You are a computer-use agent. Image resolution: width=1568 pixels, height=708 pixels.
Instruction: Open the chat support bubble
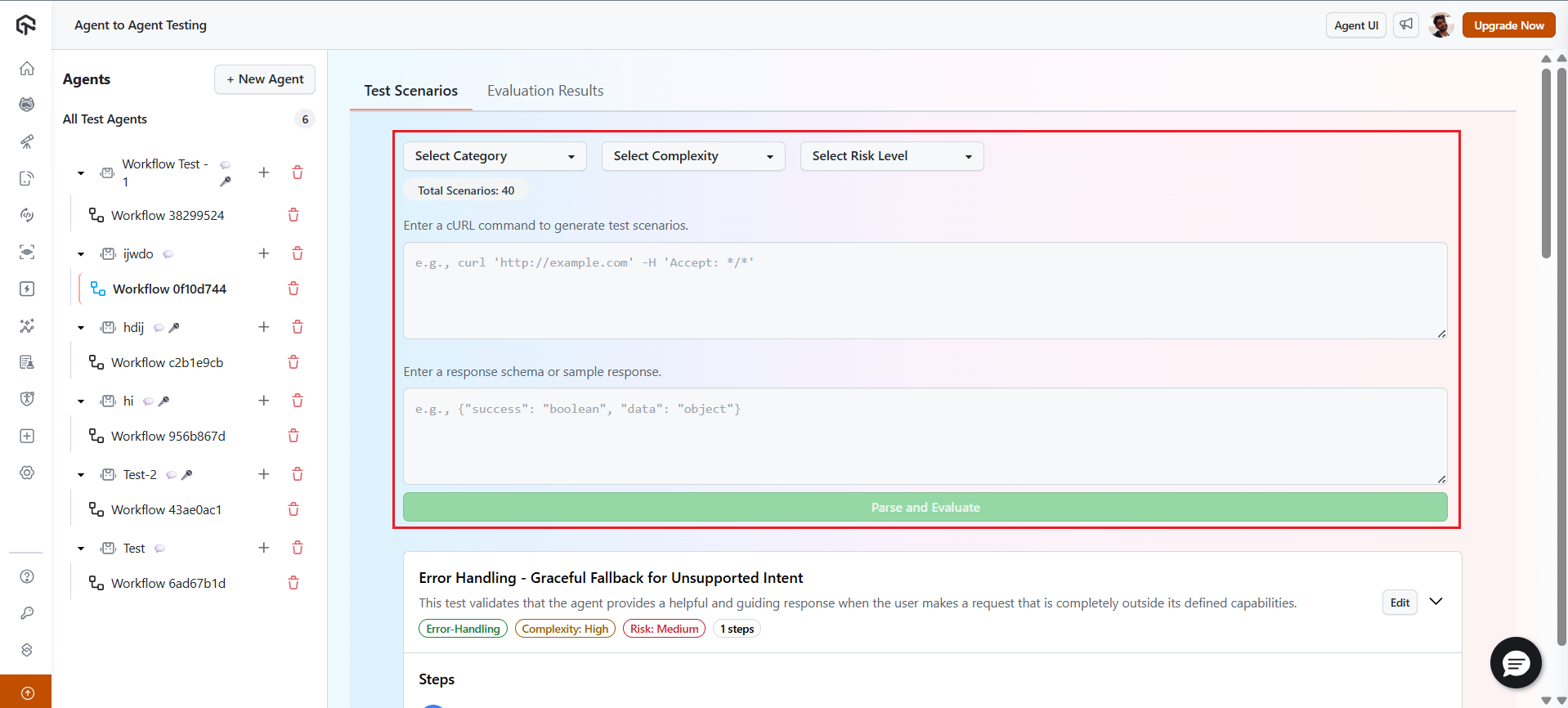coord(1515,662)
